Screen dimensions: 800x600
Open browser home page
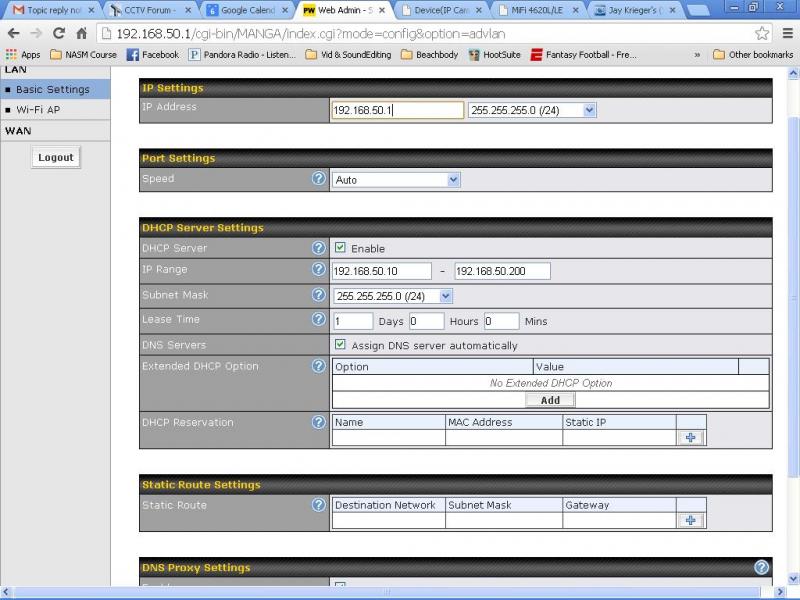82,34
